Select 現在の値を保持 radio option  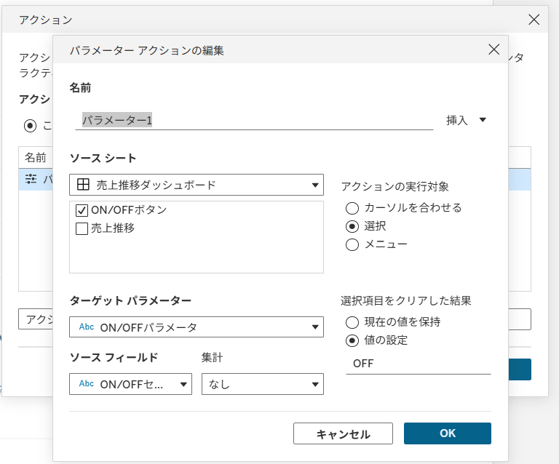click(x=352, y=322)
